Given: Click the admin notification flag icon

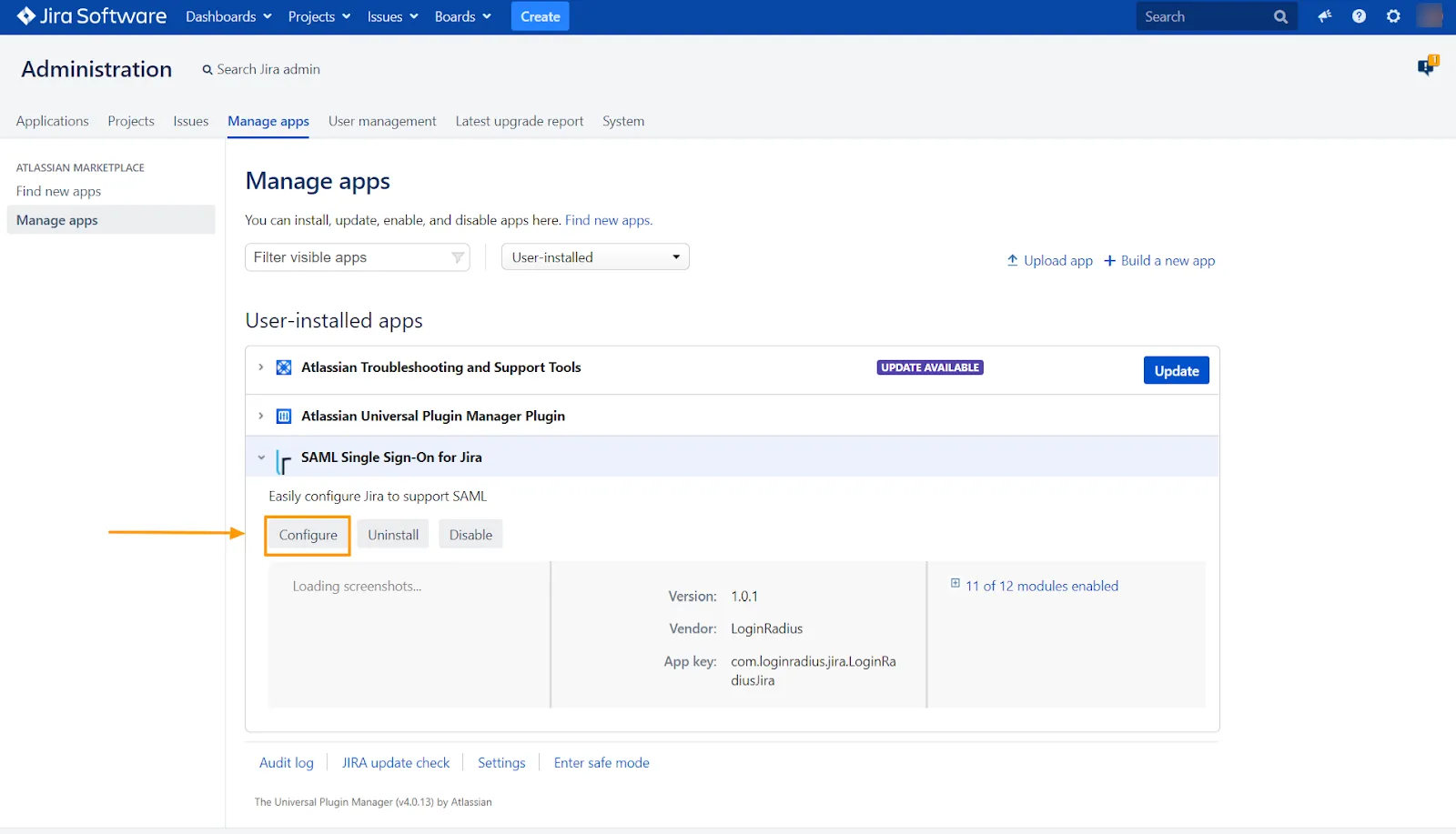Looking at the screenshot, I should click(1428, 65).
